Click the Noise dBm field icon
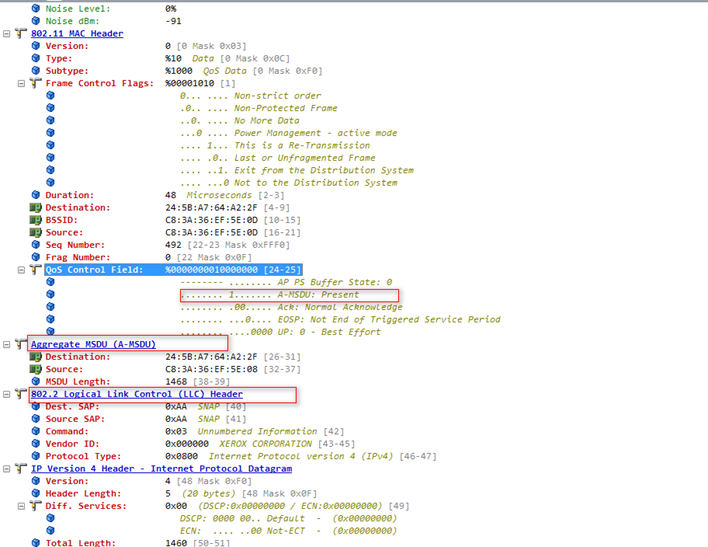Screen dimensions: 708x547 point(36,21)
